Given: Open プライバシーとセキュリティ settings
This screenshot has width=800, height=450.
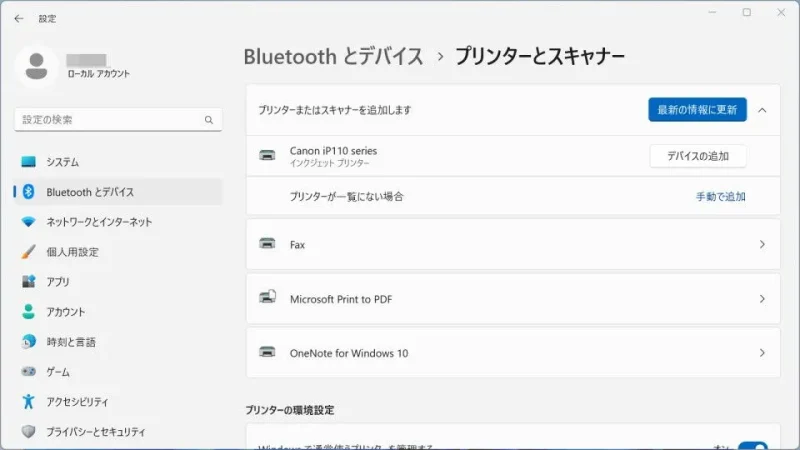Looking at the screenshot, I should pyautogui.click(x=95, y=432).
